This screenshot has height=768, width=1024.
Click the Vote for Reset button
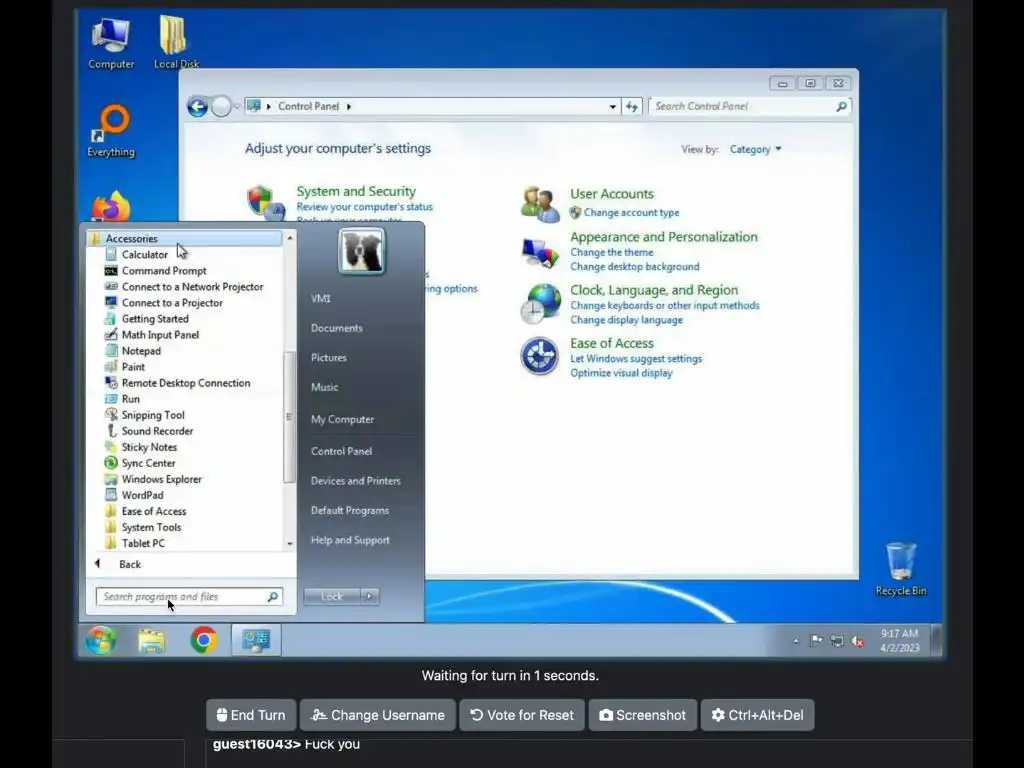(x=522, y=715)
